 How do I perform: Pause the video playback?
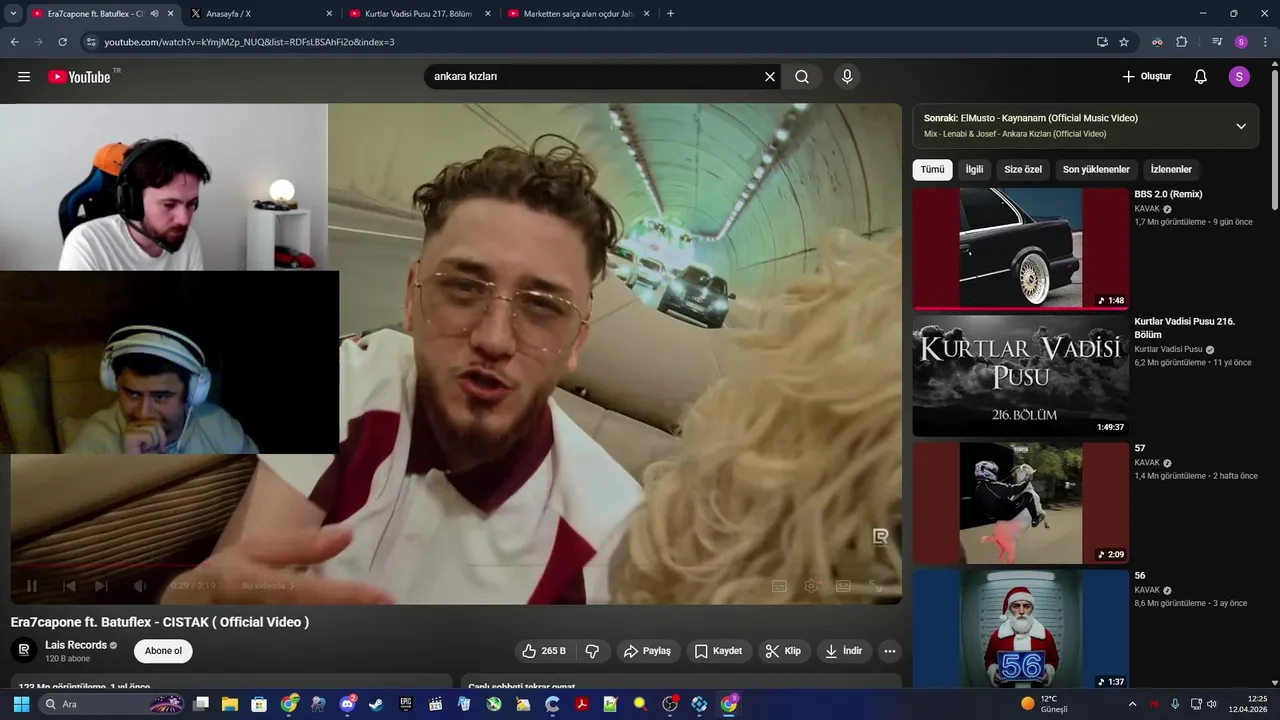coord(31,586)
